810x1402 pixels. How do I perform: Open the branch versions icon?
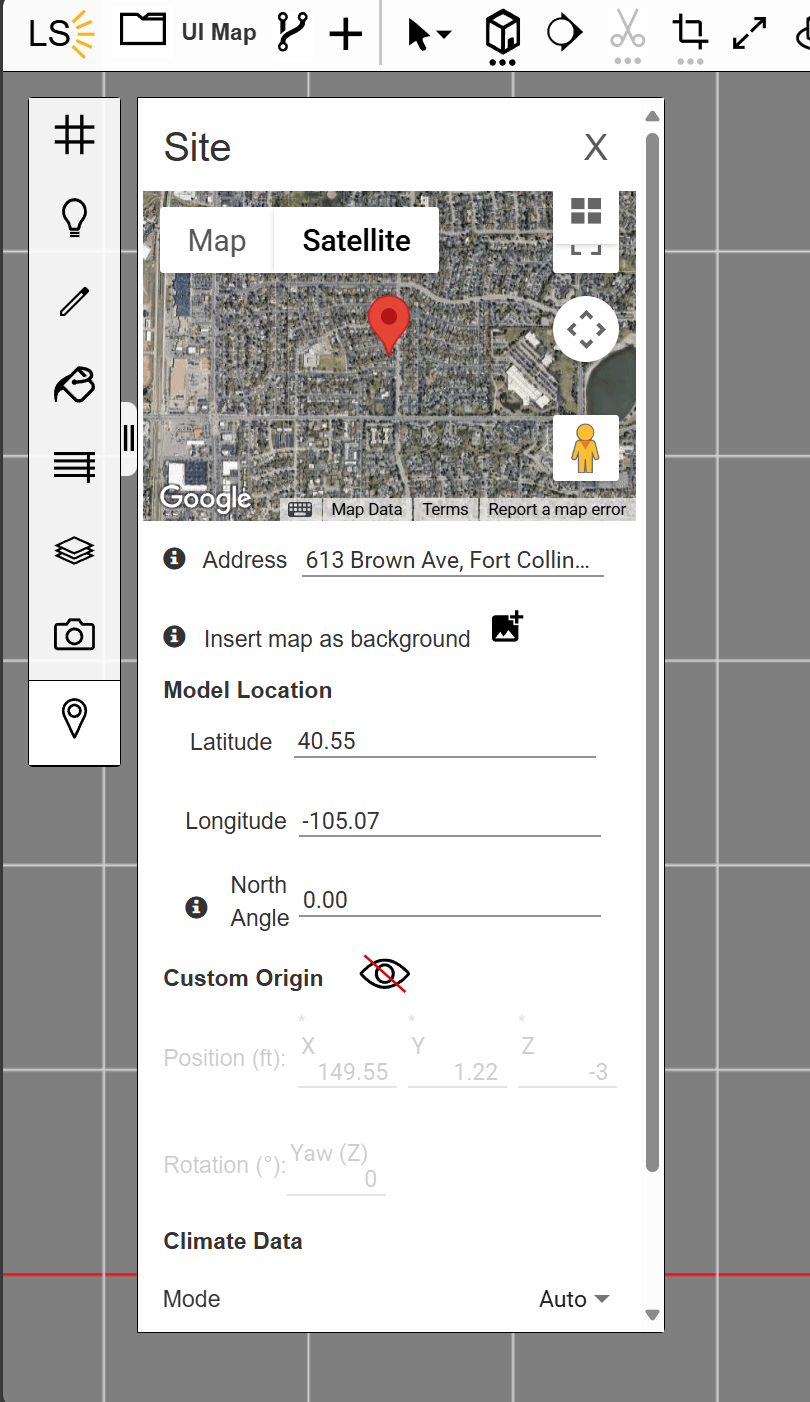pos(293,32)
